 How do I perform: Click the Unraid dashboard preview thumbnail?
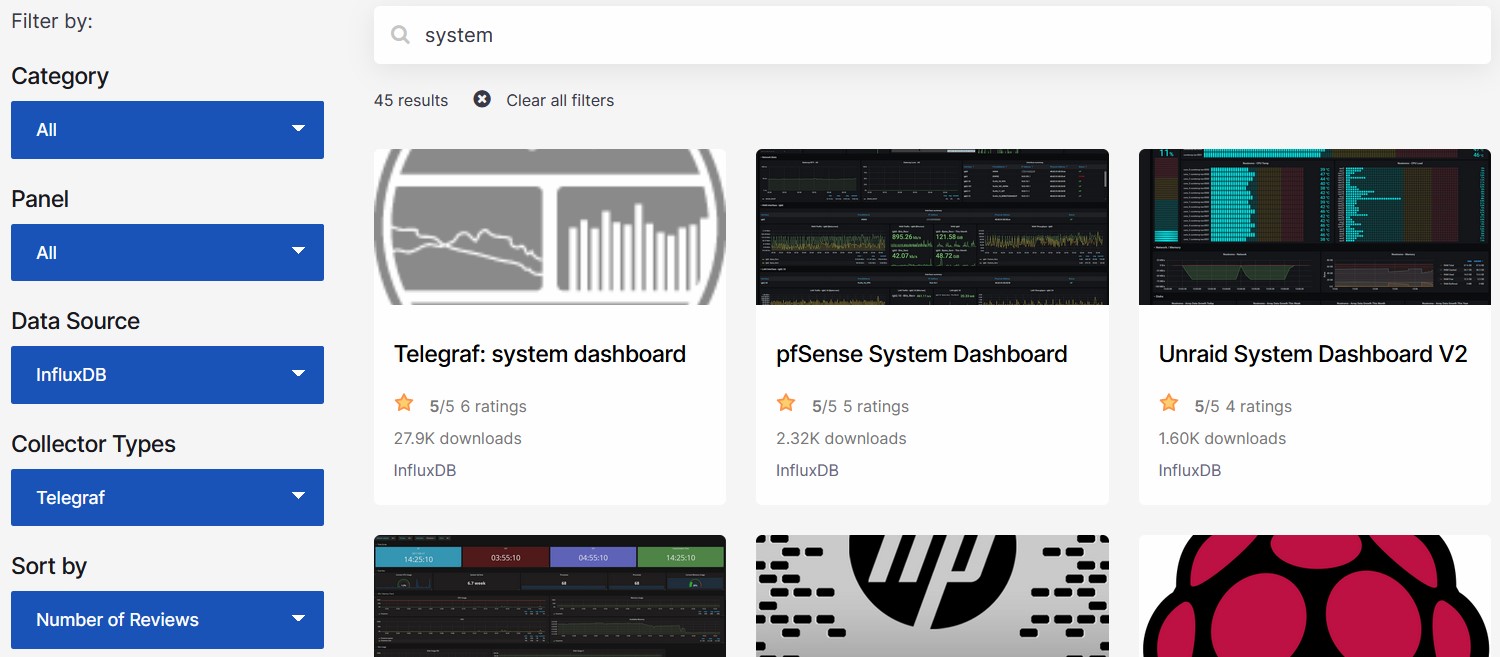click(1314, 227)
